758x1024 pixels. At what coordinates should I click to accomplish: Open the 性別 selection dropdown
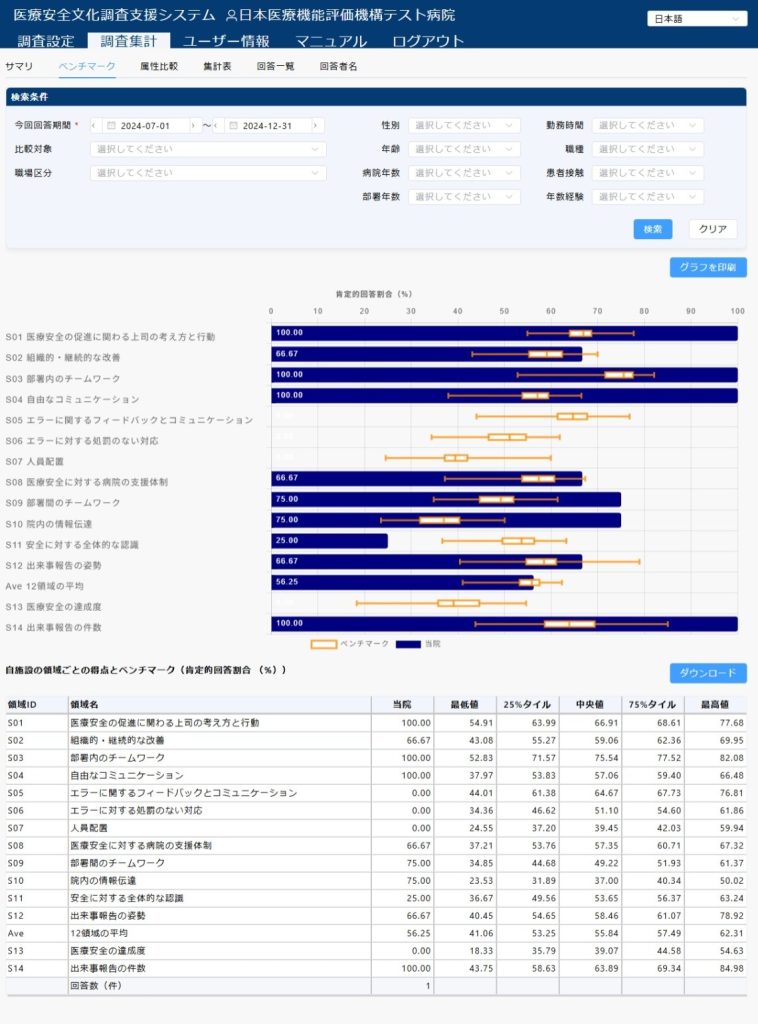(x=464, y=126)
